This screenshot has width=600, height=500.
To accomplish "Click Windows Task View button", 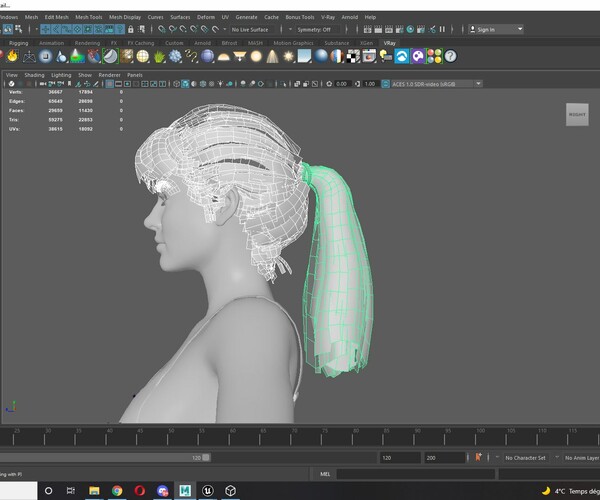I will tap(71, 490).
